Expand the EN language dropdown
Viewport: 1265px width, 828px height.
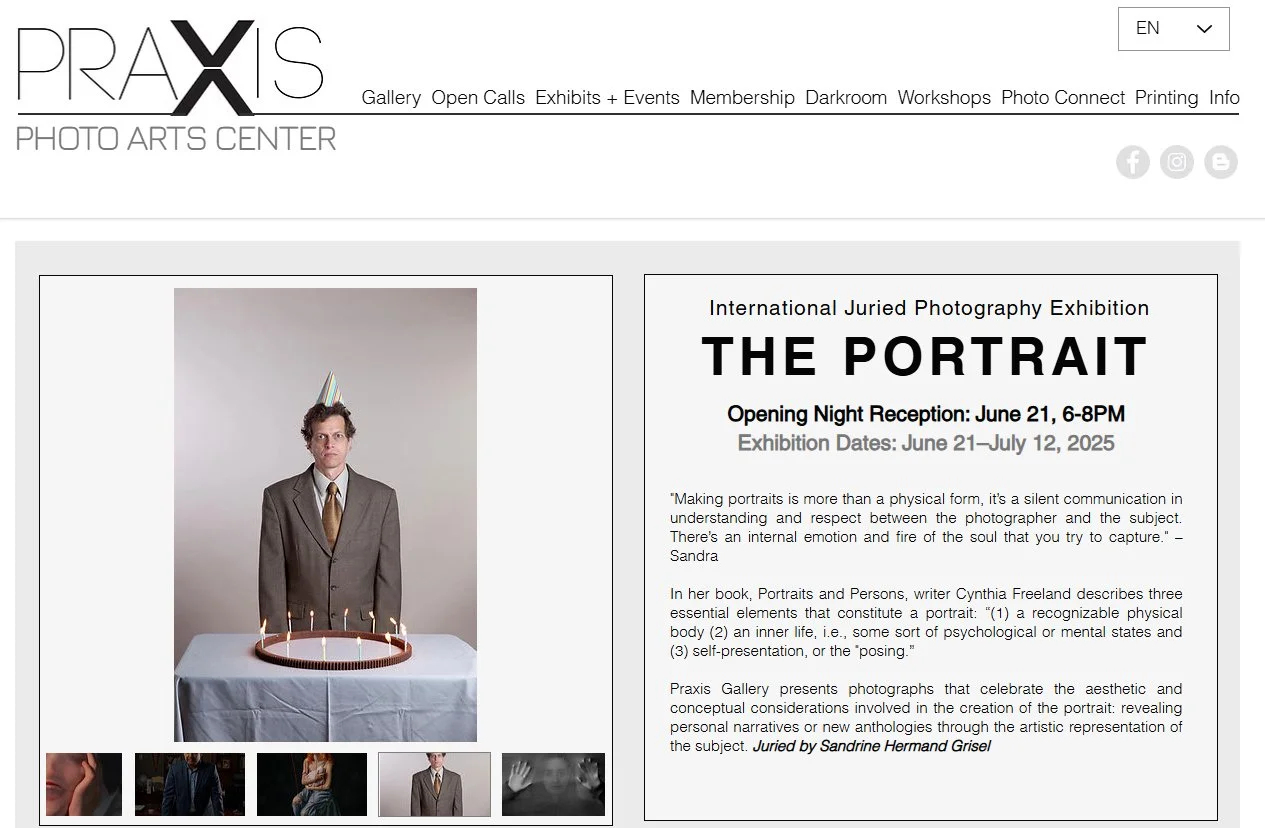click(1173, 29)
